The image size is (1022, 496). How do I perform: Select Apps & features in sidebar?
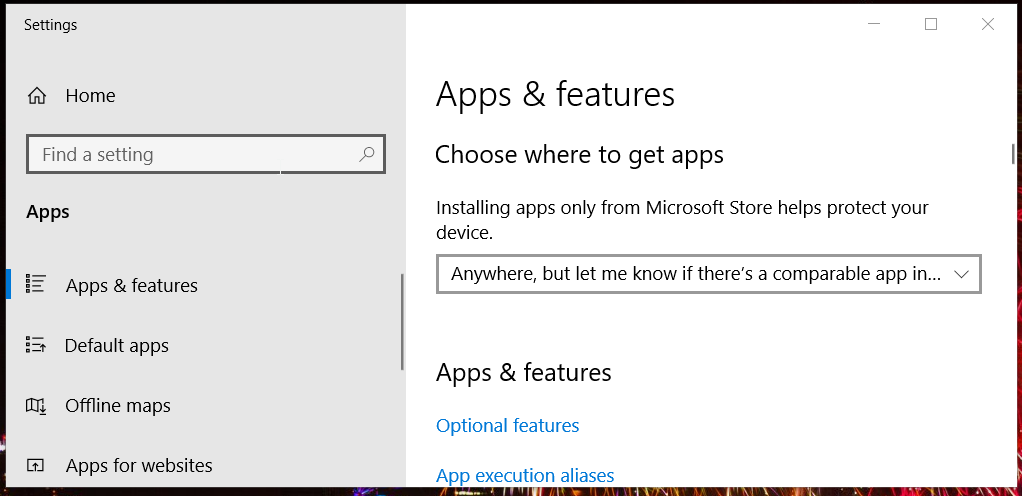132,285
